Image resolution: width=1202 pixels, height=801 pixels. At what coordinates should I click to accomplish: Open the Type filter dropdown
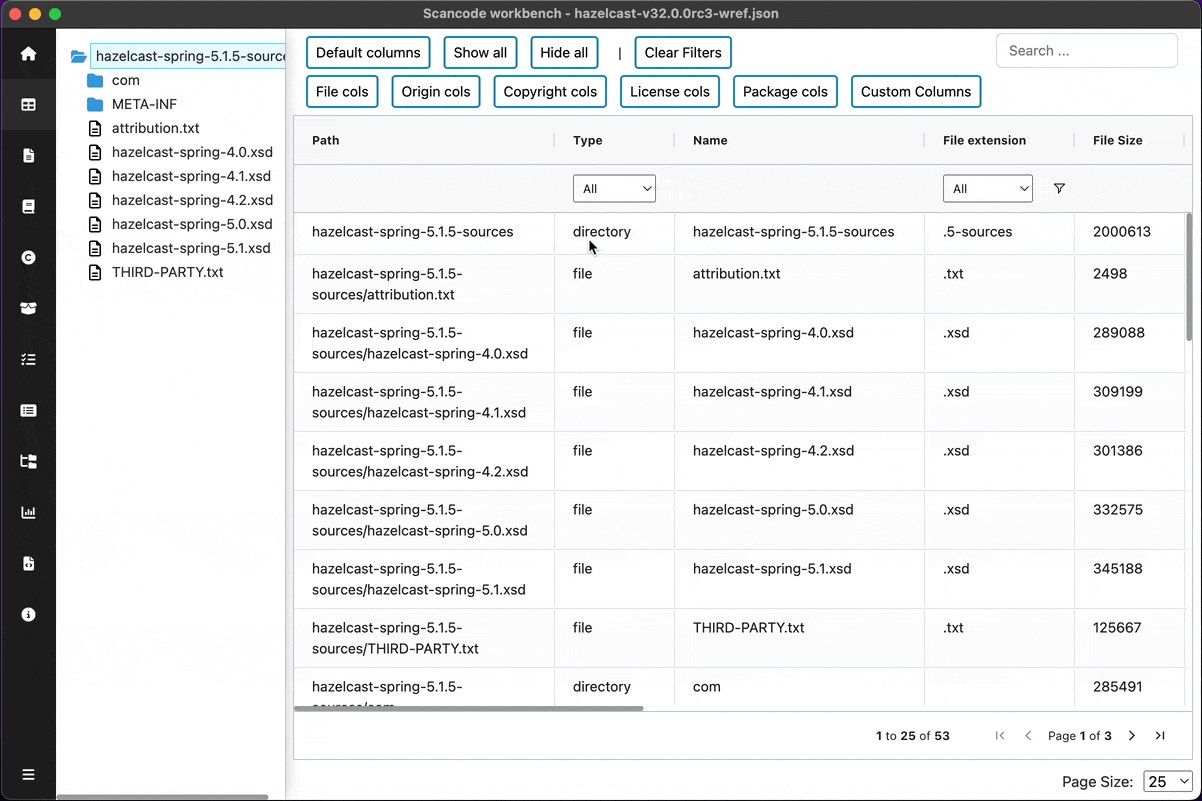[x=614, y=188]
